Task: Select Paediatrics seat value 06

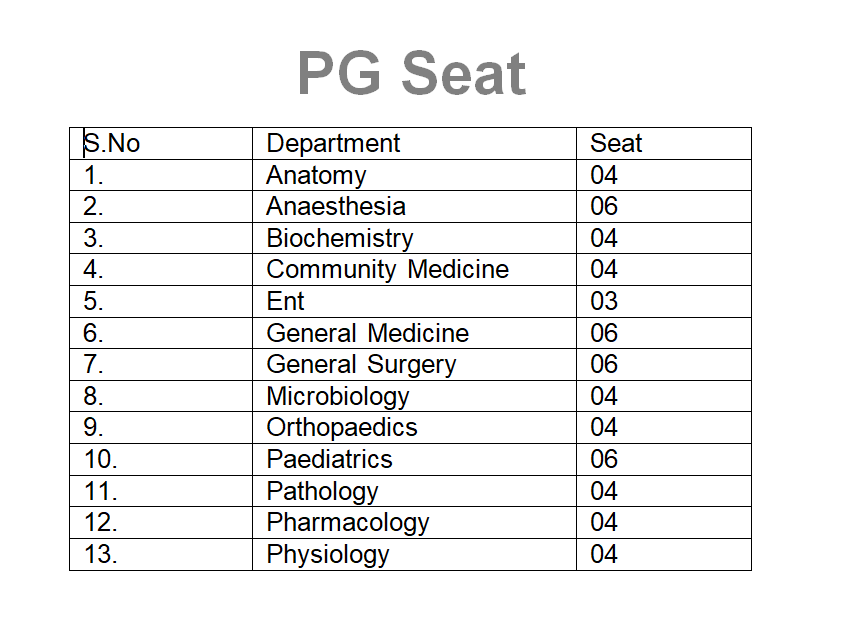Action: coord(604,460)
